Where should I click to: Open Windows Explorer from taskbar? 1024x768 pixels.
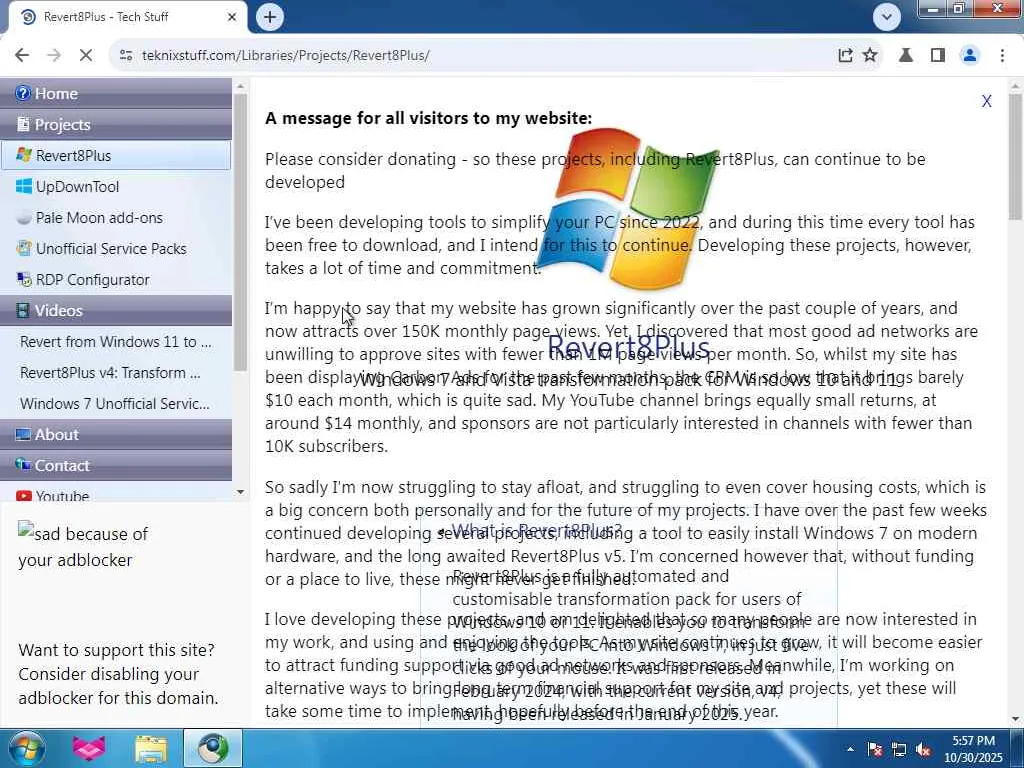click(151, 748)
